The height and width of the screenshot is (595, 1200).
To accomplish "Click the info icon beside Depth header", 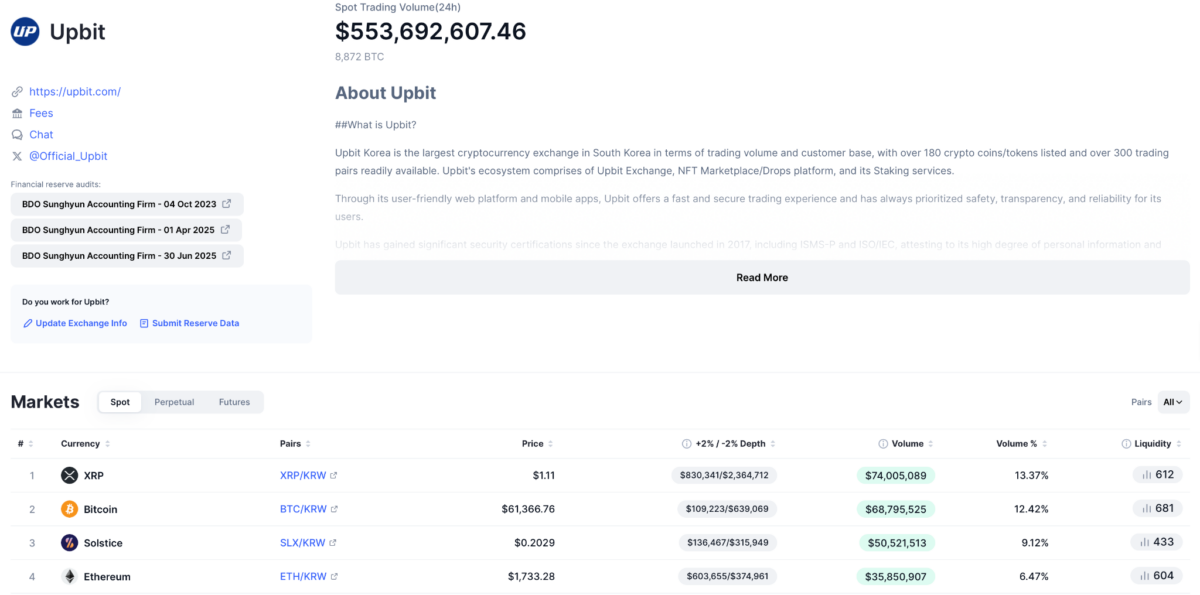I will 686,444.
